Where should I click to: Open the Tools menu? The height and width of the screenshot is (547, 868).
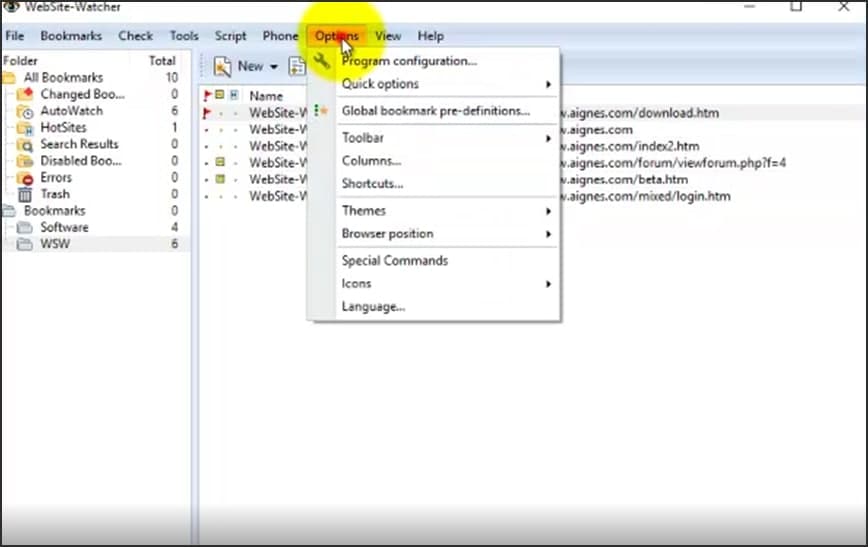[184, 36]
